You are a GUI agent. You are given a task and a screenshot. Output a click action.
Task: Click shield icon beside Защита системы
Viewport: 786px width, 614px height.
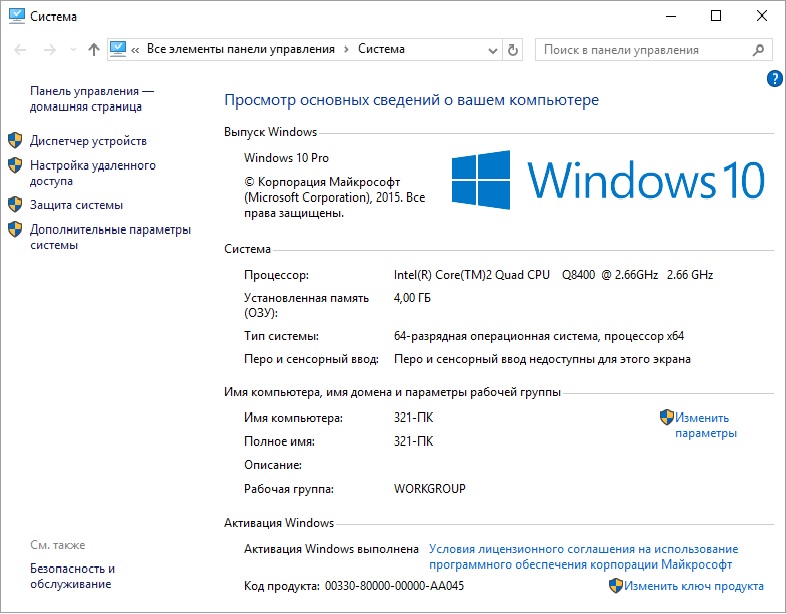pos(15,204)
